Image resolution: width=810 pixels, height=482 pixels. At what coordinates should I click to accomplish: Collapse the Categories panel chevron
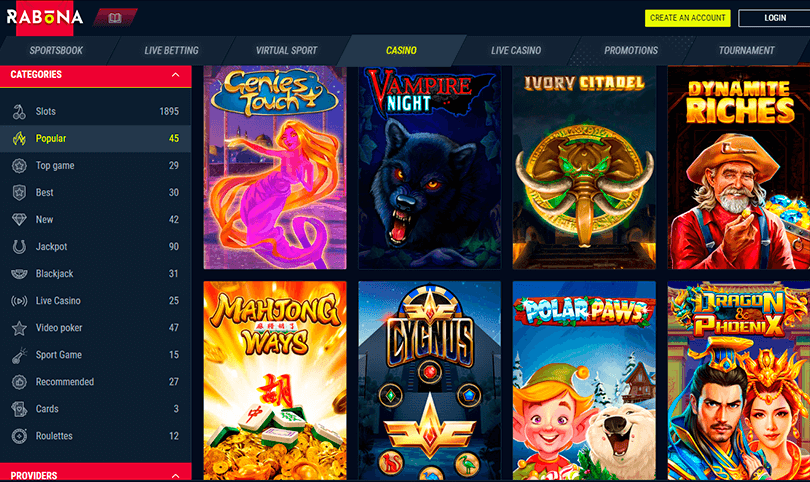pyautogui.click(x=176, y=75)
